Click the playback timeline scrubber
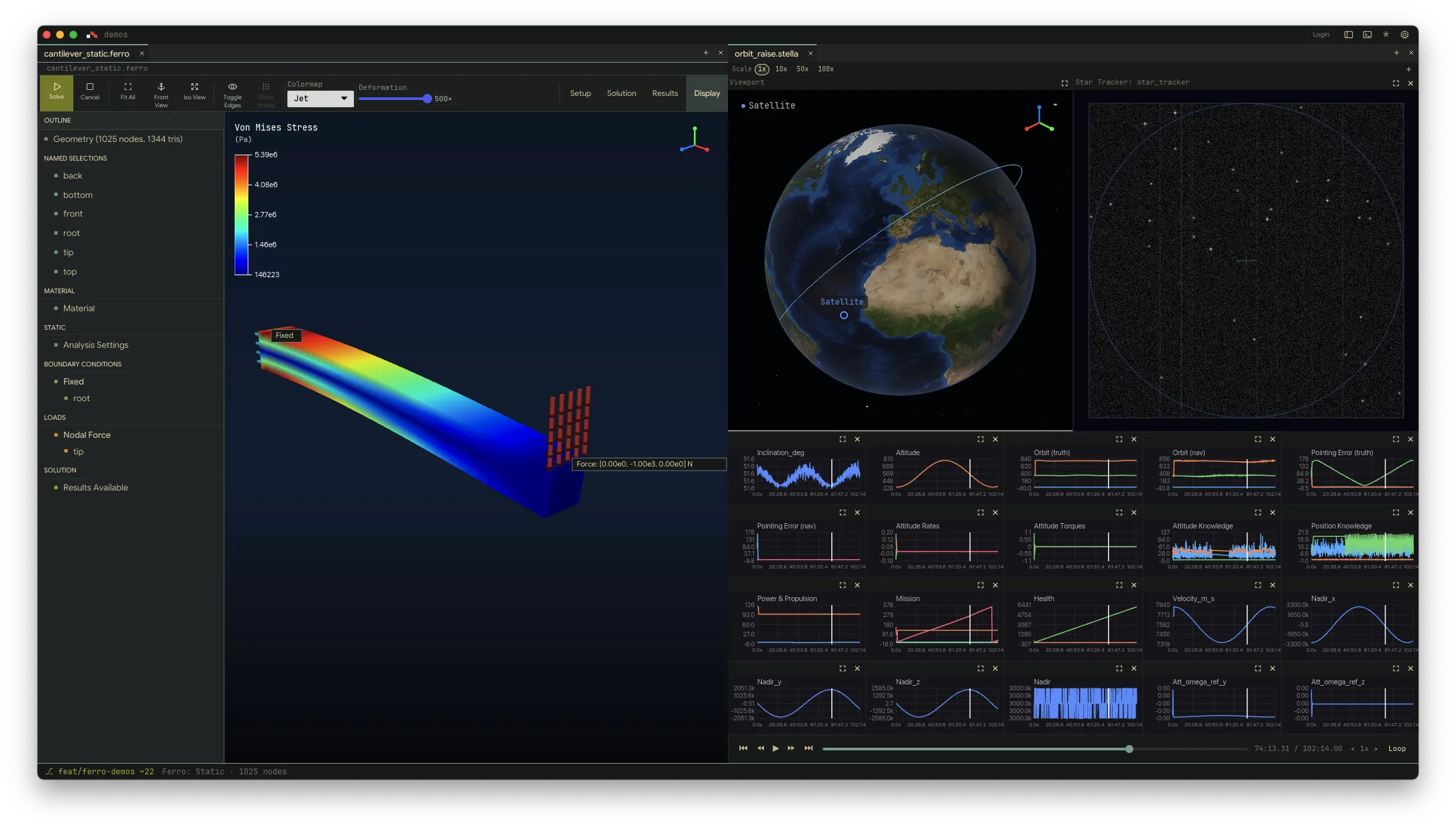 1129,749
